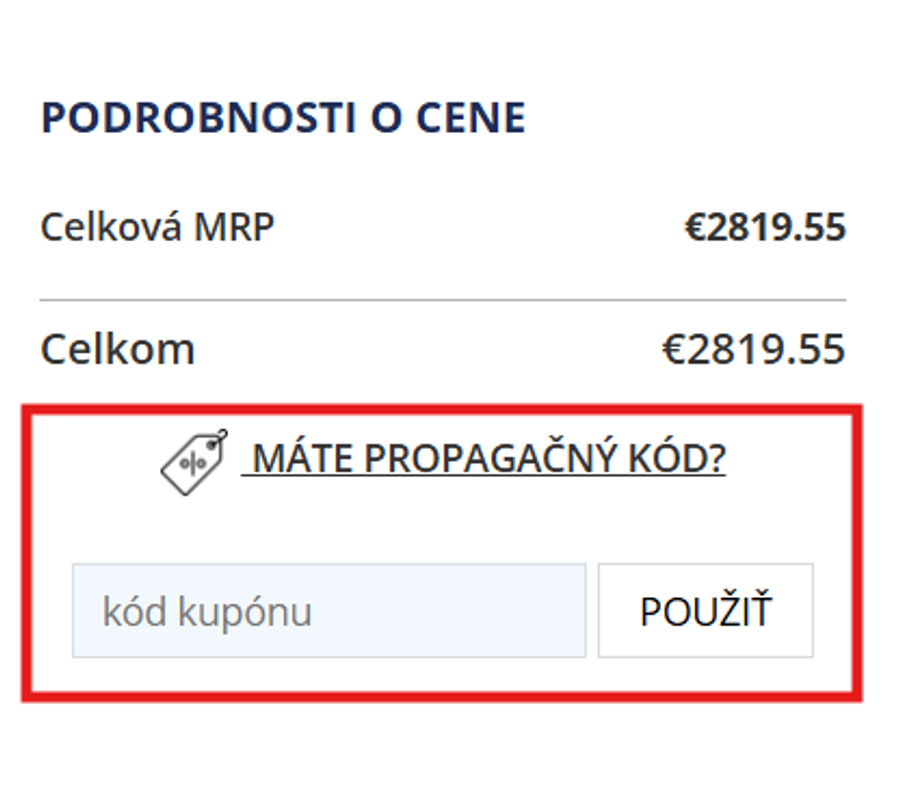Viewport: 900px width, 794px height.
Task: Click inside the kód kupónu input field
Action: pos(330,610)
